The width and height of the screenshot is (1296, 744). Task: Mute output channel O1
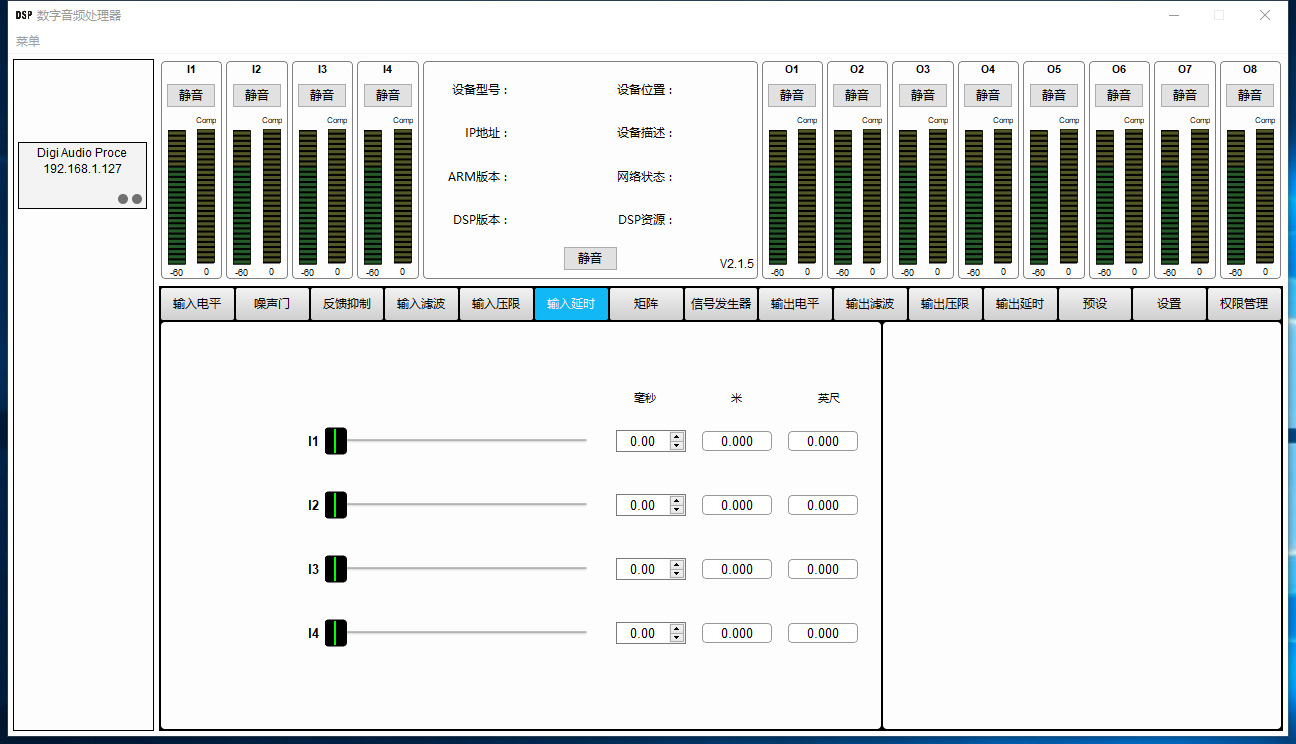pyautogui.click(x=792, y=95)
